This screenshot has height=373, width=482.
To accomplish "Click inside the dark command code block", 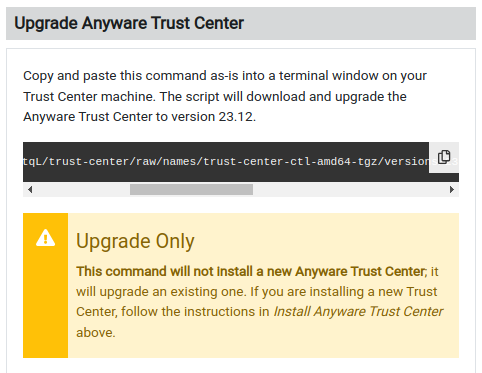I will 226,162.
